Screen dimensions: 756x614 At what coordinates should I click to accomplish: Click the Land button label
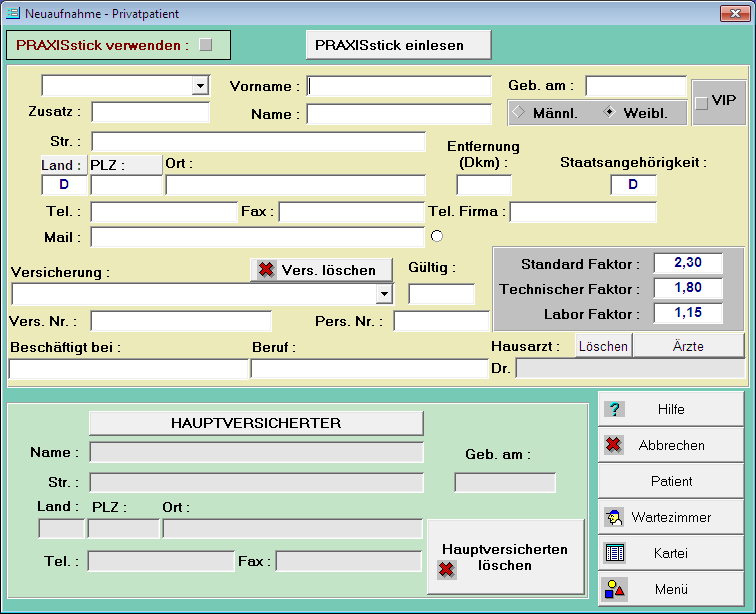point(64,165)
